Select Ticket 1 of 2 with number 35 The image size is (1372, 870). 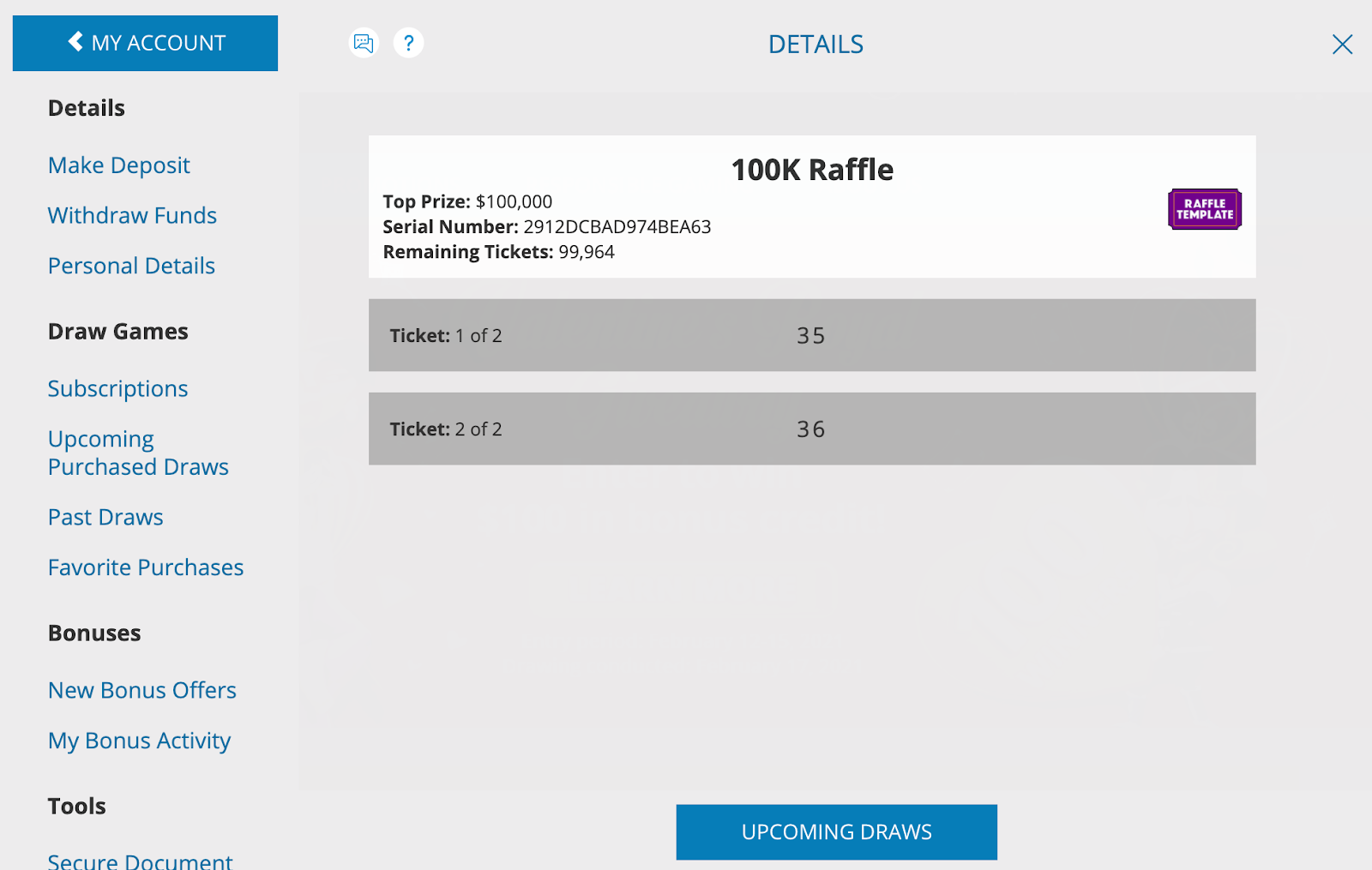811,335
